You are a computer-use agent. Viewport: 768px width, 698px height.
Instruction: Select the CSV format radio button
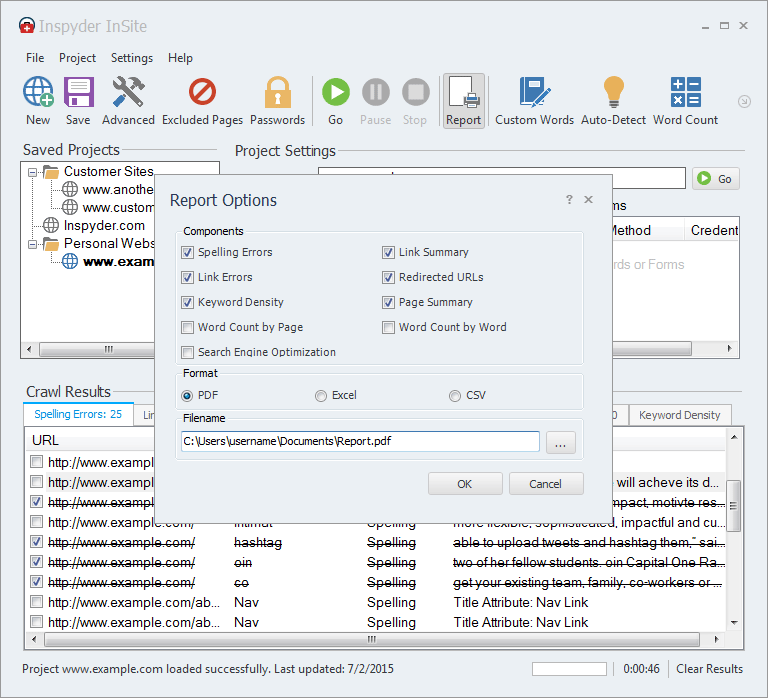tap(455, 396)
